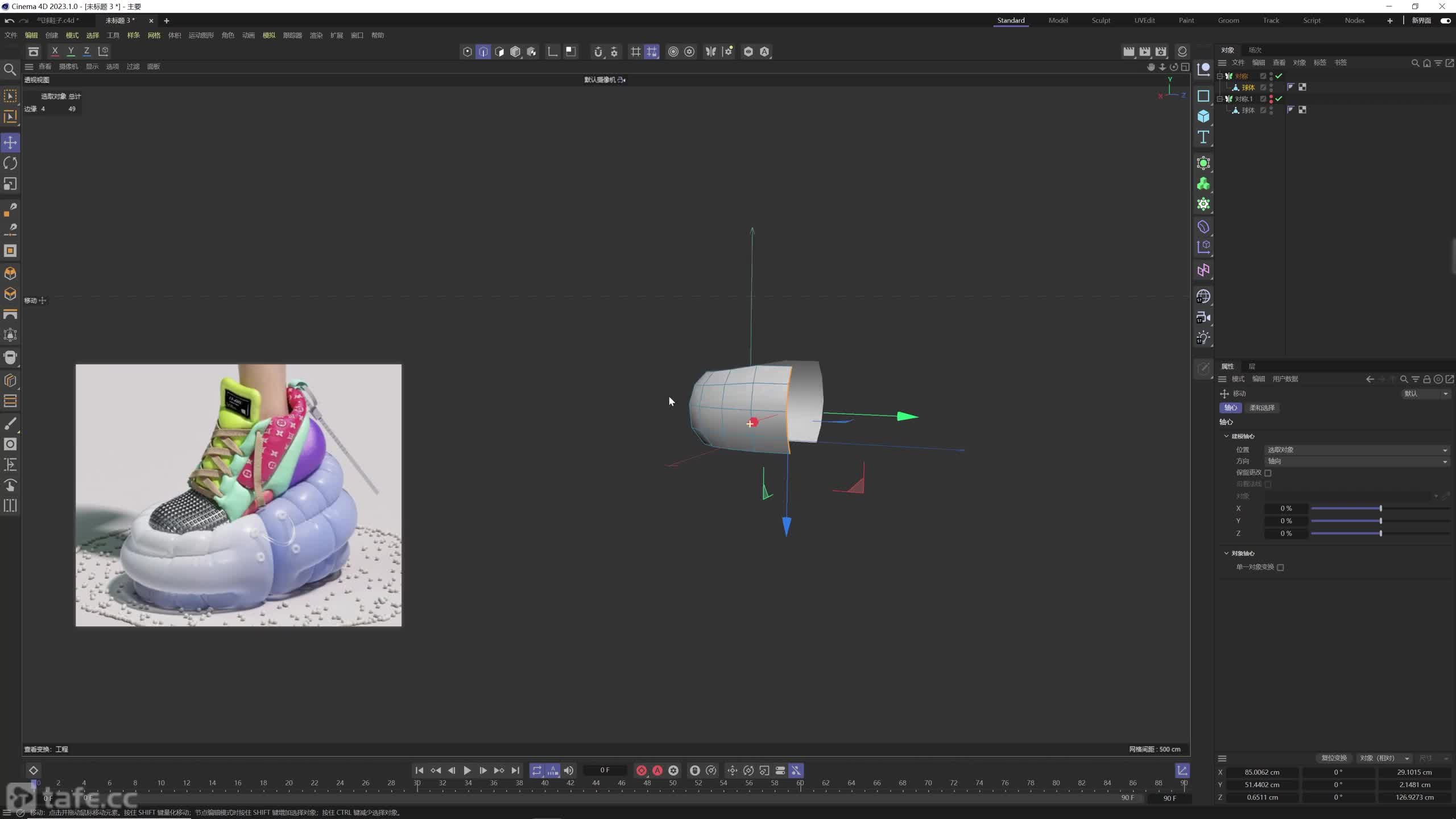Open the 文件 menu in main menubar
The width and height of the screenshot is (1456, 819).
(11, 35)
